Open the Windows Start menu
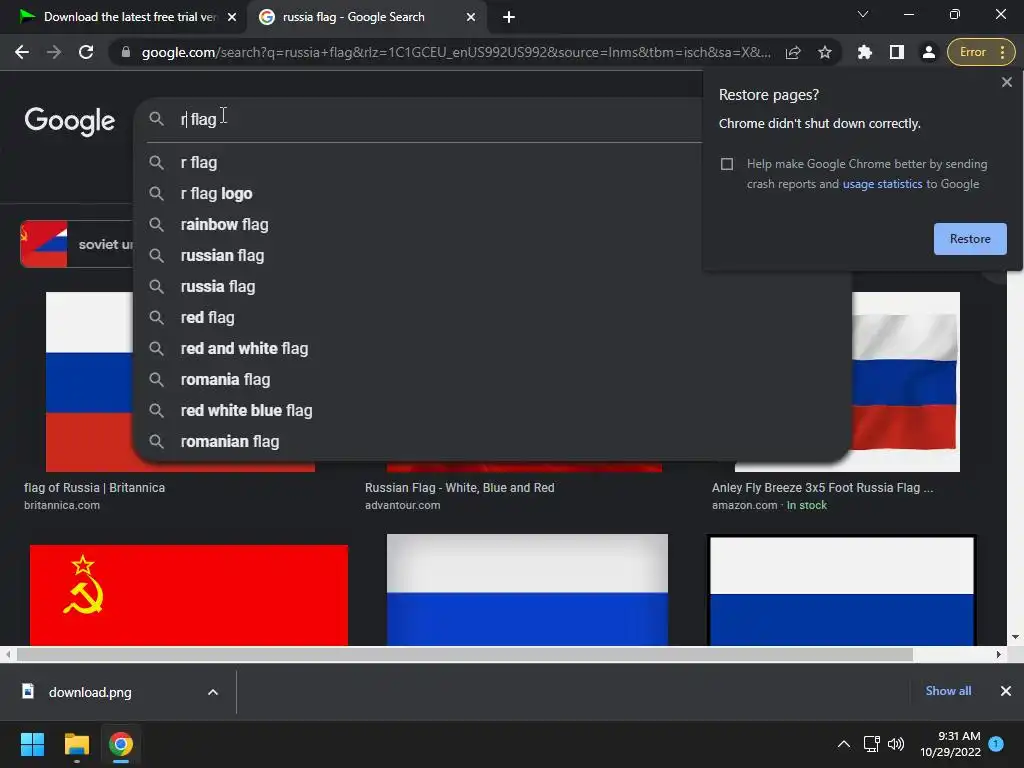Image resolution: width=1024 pixels, height=768 pixels. pyautogui.click(x=32, y=744)
